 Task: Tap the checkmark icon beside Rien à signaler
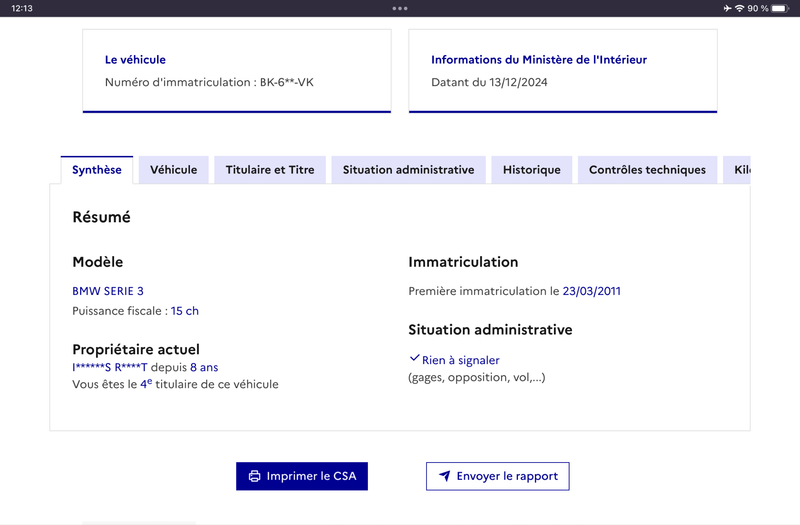pyautogui.click(x=414, y=358)
